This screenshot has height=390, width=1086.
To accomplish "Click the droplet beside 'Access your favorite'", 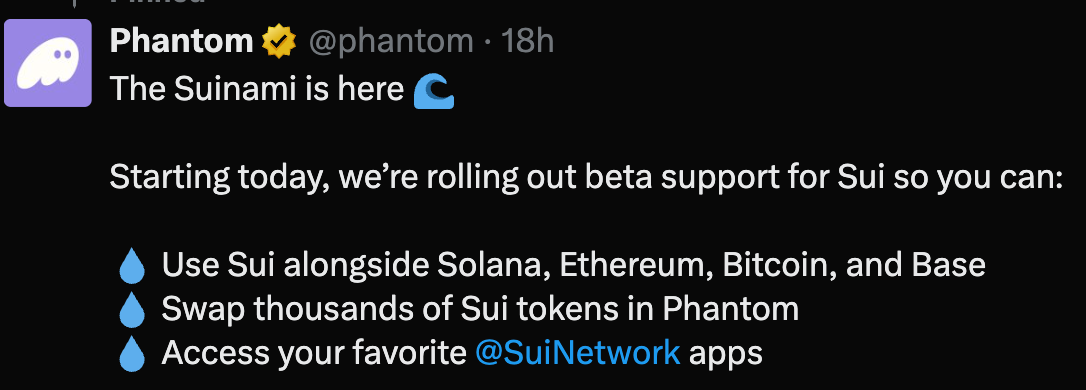I will click(132, 355).
